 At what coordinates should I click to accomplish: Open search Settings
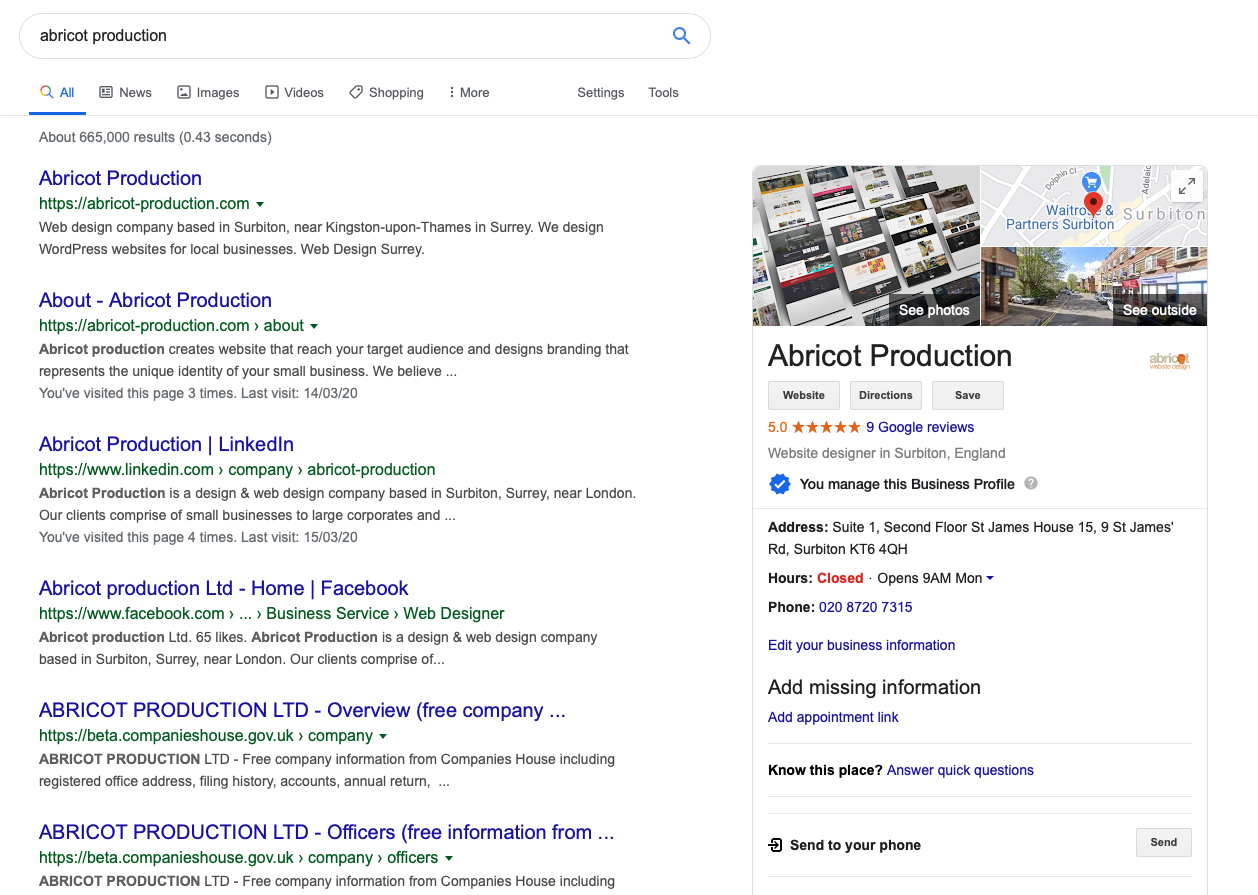600,92
